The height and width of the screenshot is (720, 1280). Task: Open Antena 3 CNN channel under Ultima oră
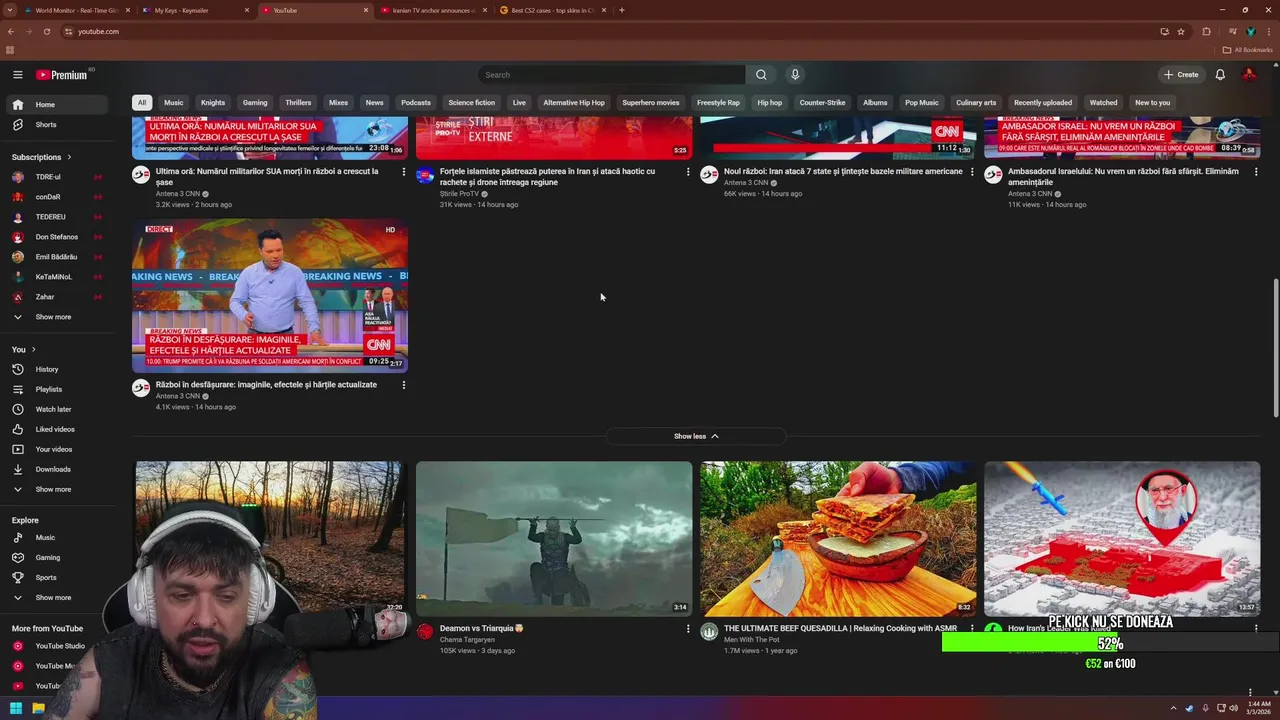[178, 194]
